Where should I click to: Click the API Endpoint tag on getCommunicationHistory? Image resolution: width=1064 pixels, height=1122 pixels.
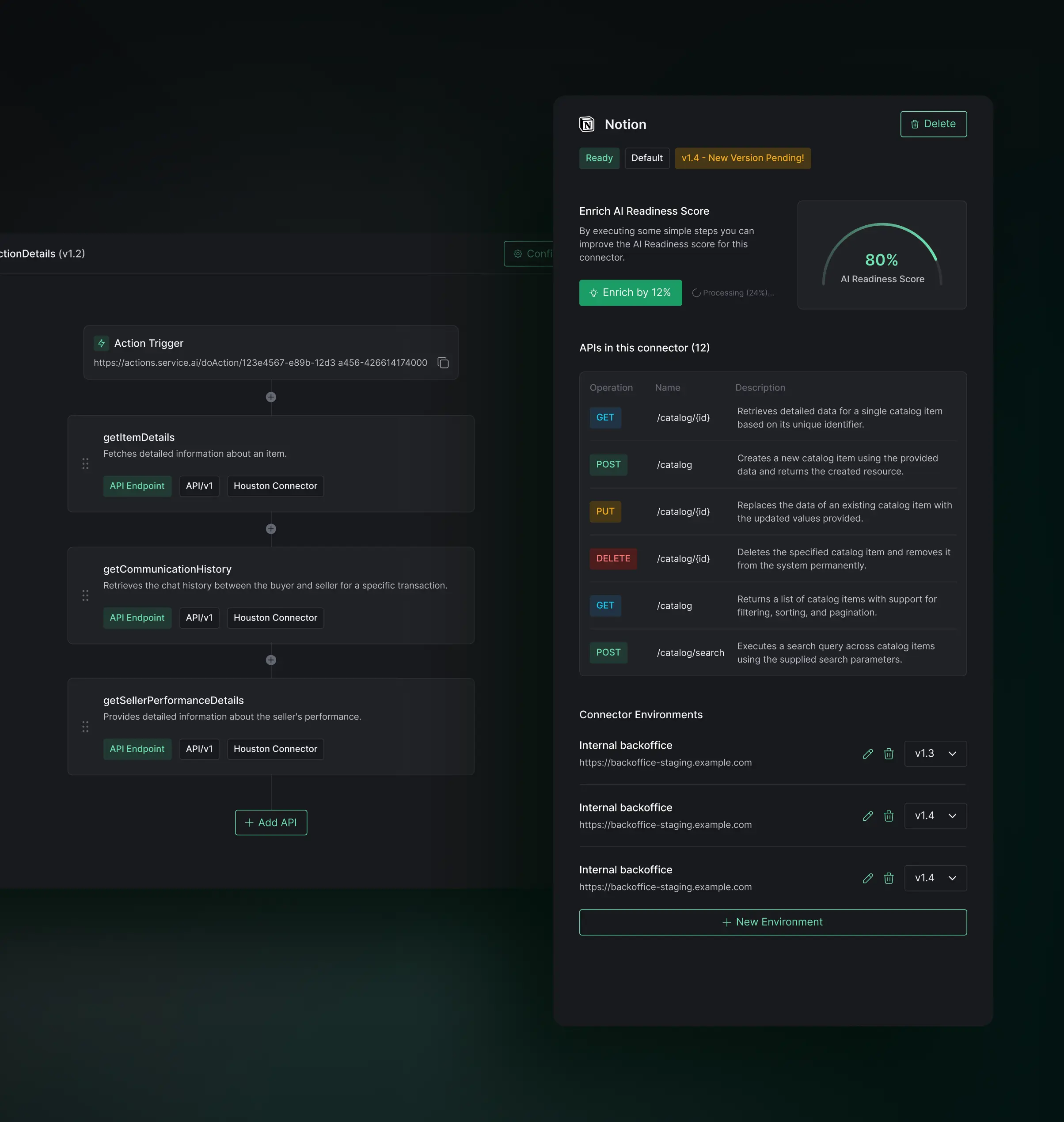pos(137,618)
